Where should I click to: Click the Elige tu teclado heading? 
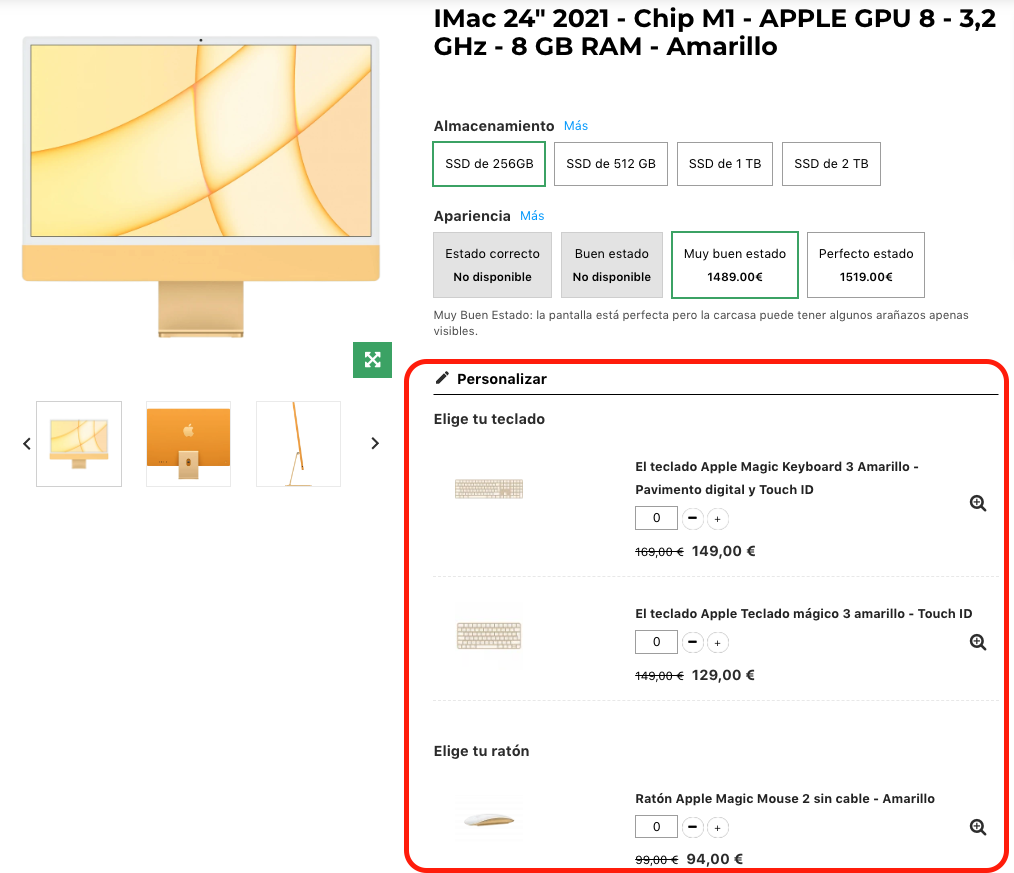(489, 419)
